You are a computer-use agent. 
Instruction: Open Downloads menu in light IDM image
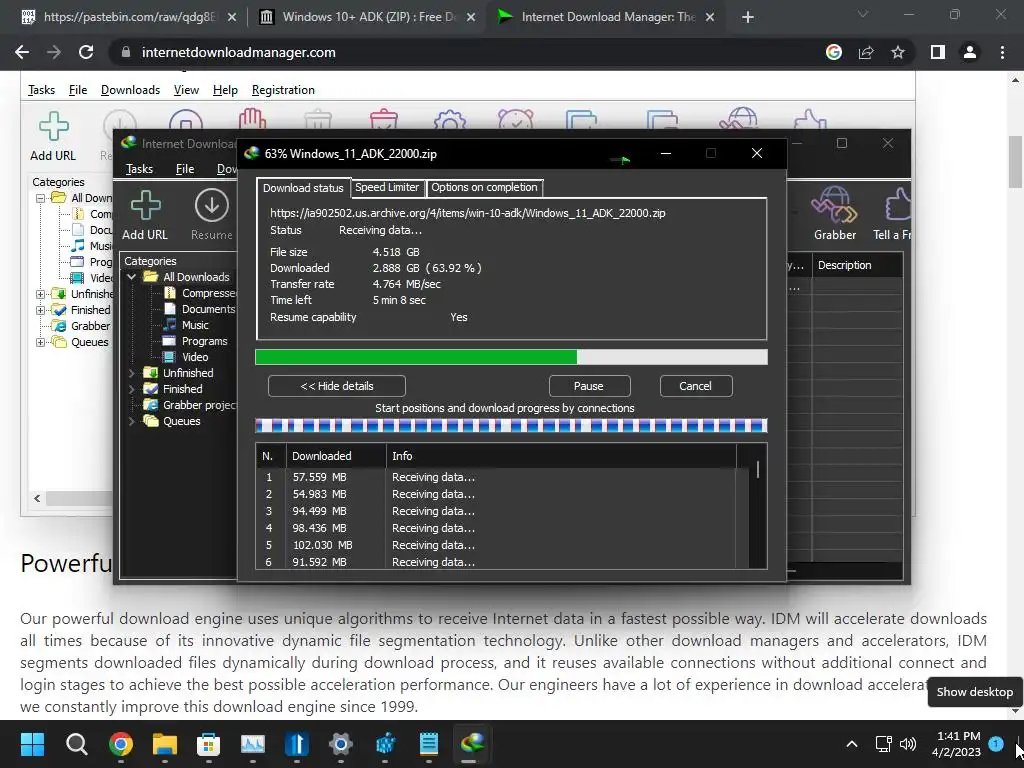131,90
